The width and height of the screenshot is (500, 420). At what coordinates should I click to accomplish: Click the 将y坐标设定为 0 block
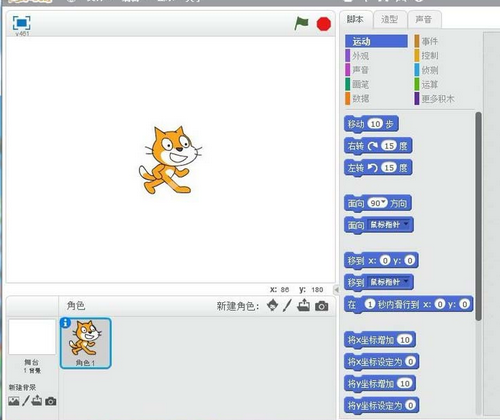381,405
